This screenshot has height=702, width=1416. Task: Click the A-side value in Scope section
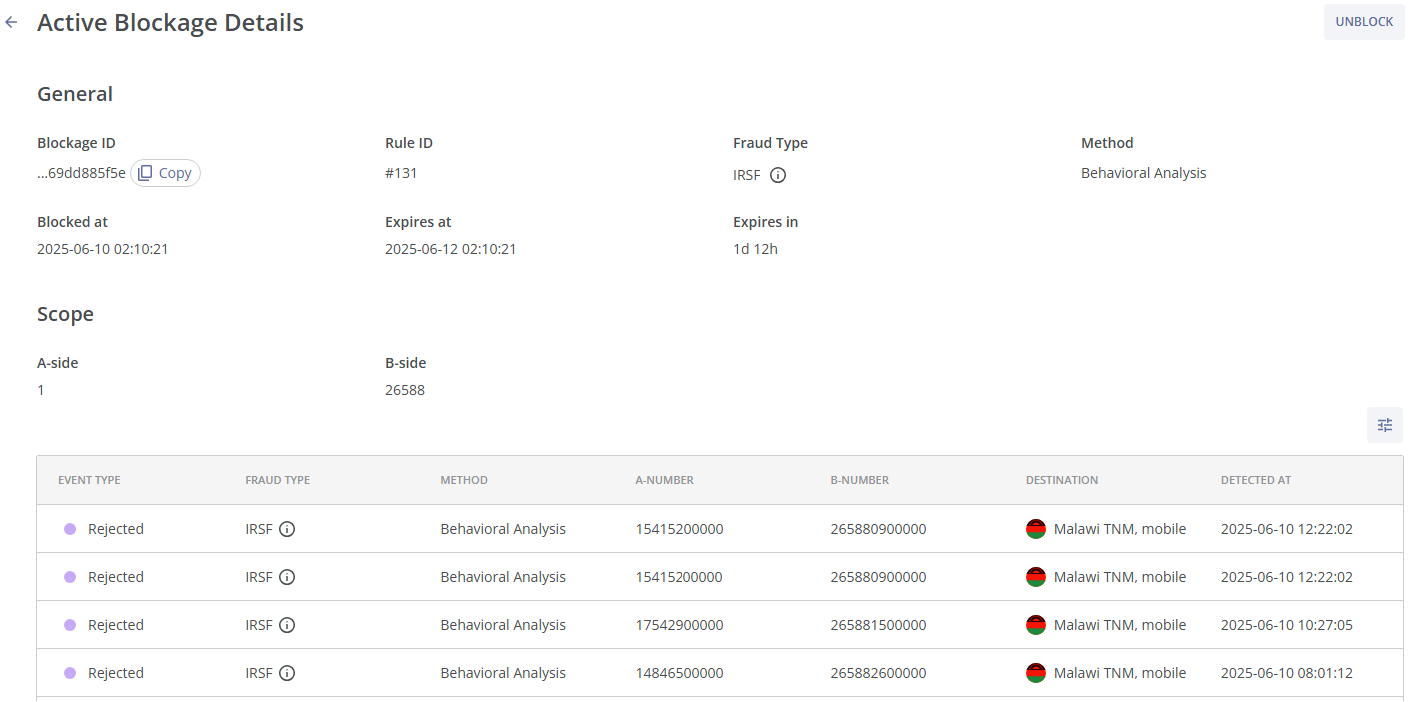tap(40, 390)
